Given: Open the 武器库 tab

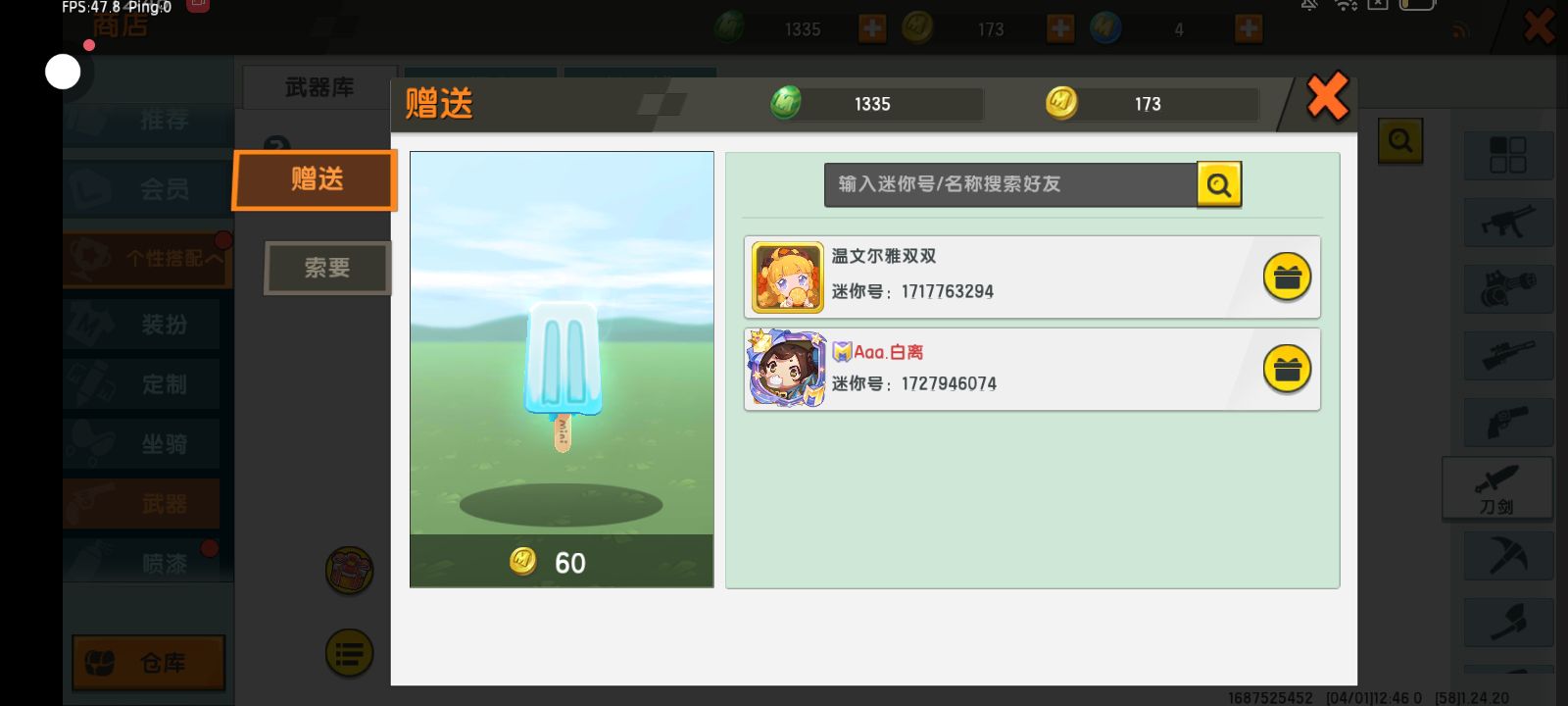Looking at the screenshot, I should click(319, 87).
